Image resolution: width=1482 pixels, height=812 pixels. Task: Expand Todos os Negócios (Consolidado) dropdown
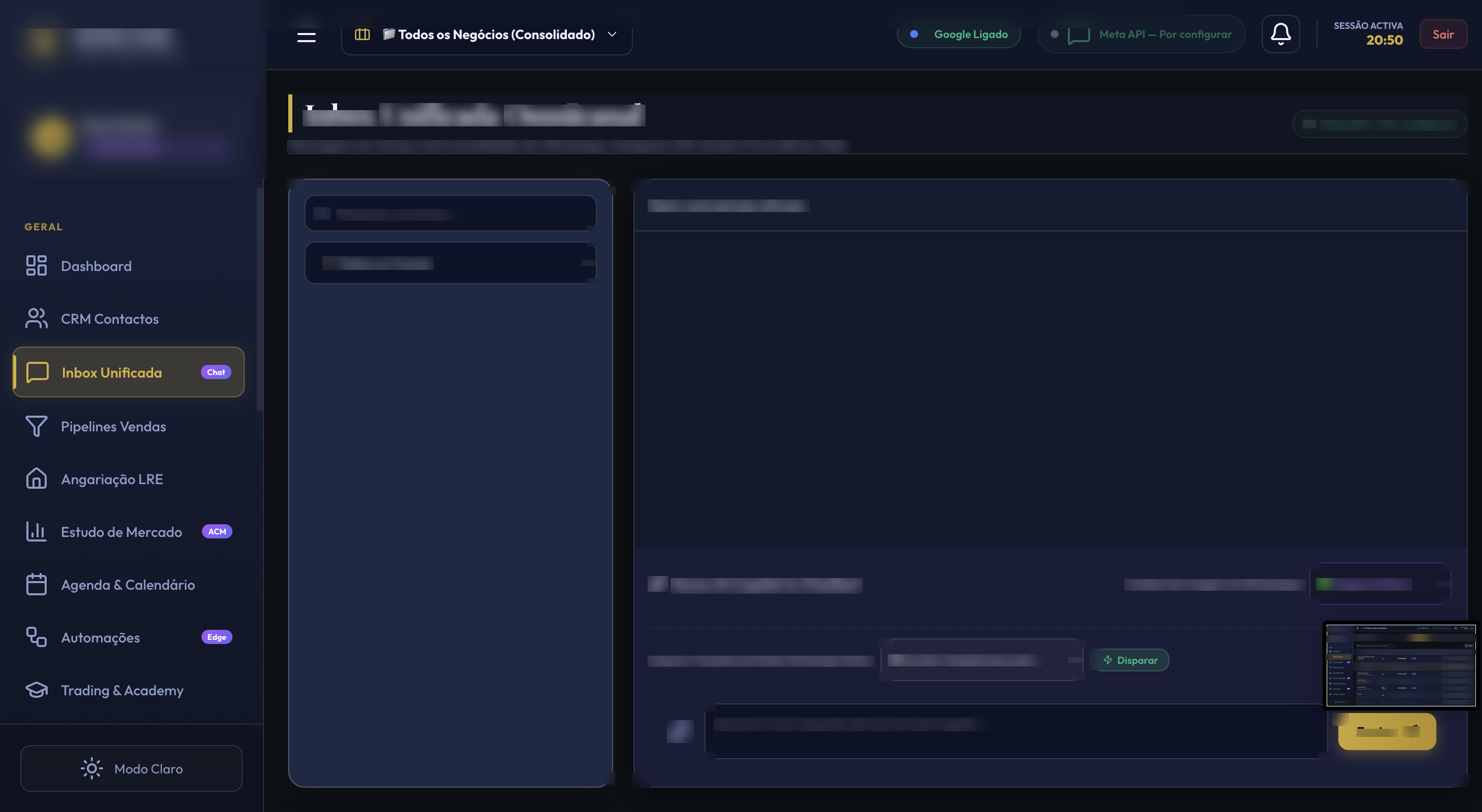click(486, 35)
